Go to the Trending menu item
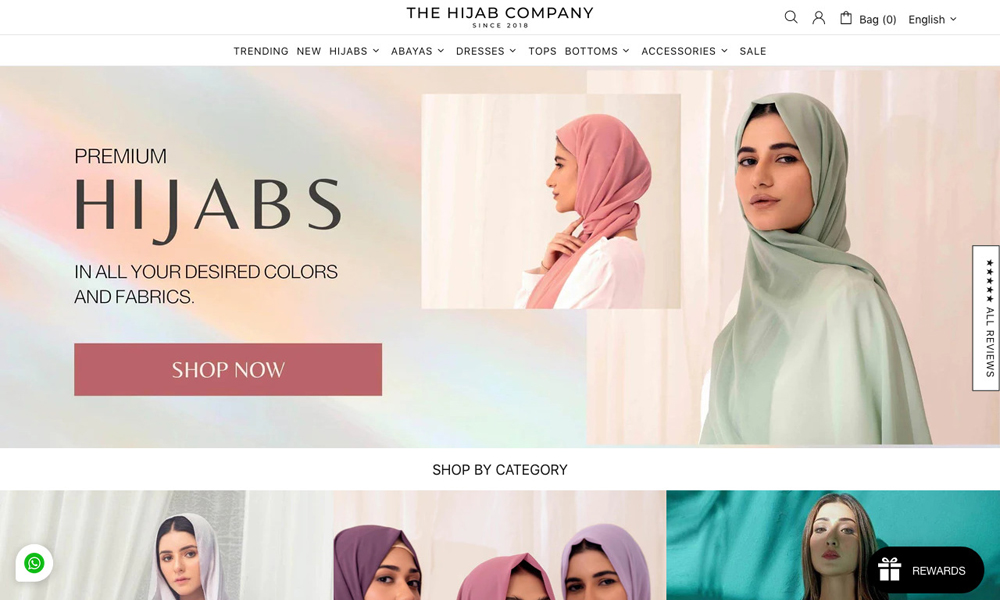1000x600 pixels. (261, 51)
